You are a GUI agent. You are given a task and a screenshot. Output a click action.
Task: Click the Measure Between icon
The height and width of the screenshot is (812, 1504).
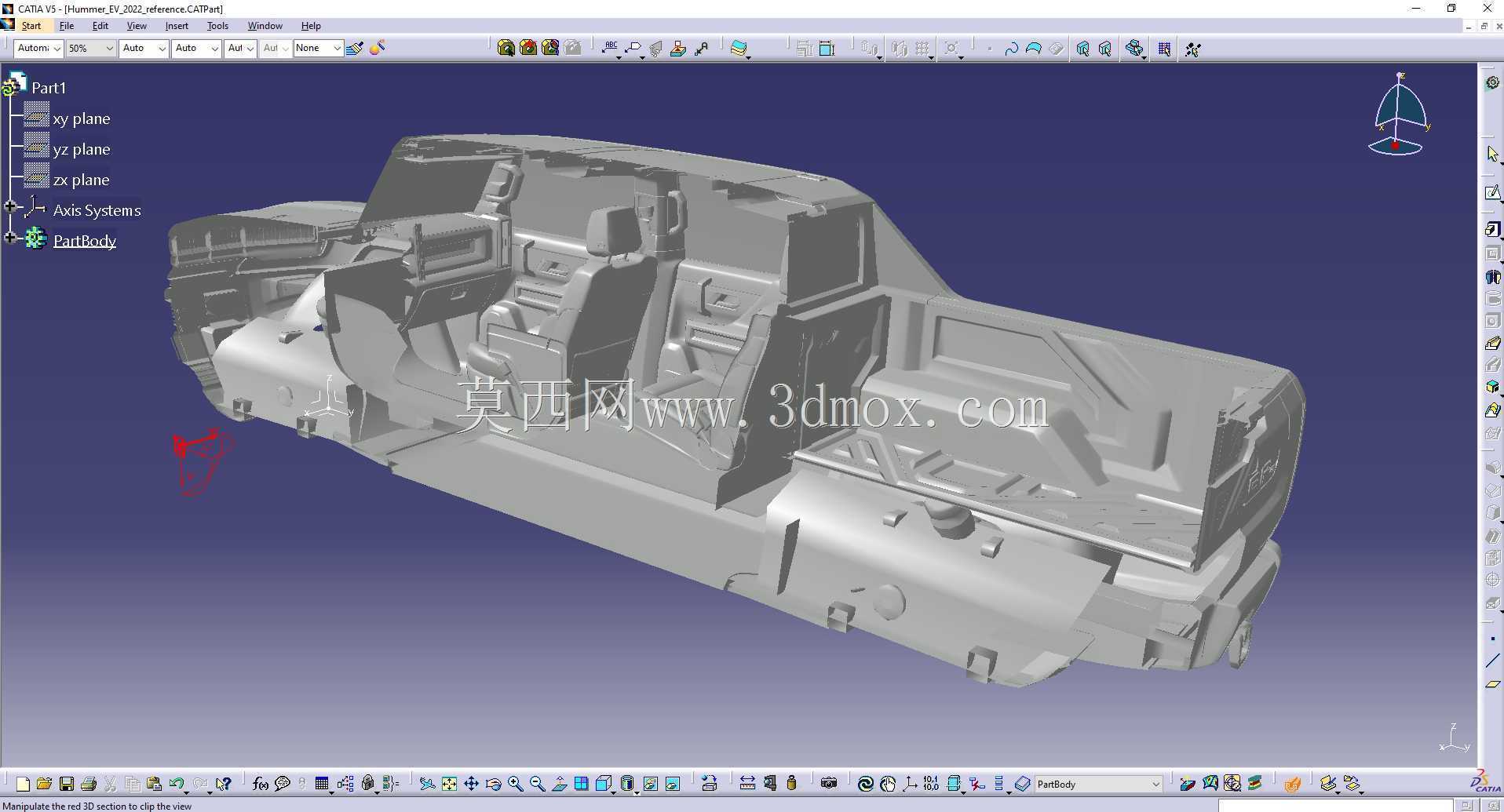tap(747, 784)
